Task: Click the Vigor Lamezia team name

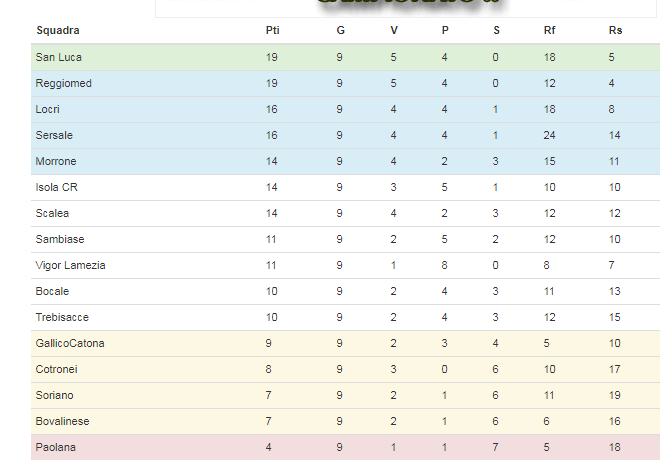Action: click(x=70, y=265)
